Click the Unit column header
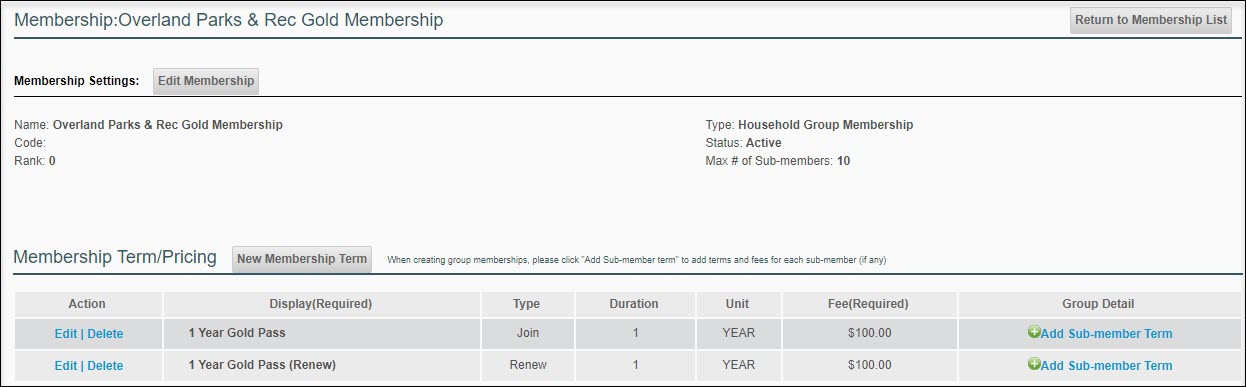This screenshot has height=387, width=1246. pos(738,304)
